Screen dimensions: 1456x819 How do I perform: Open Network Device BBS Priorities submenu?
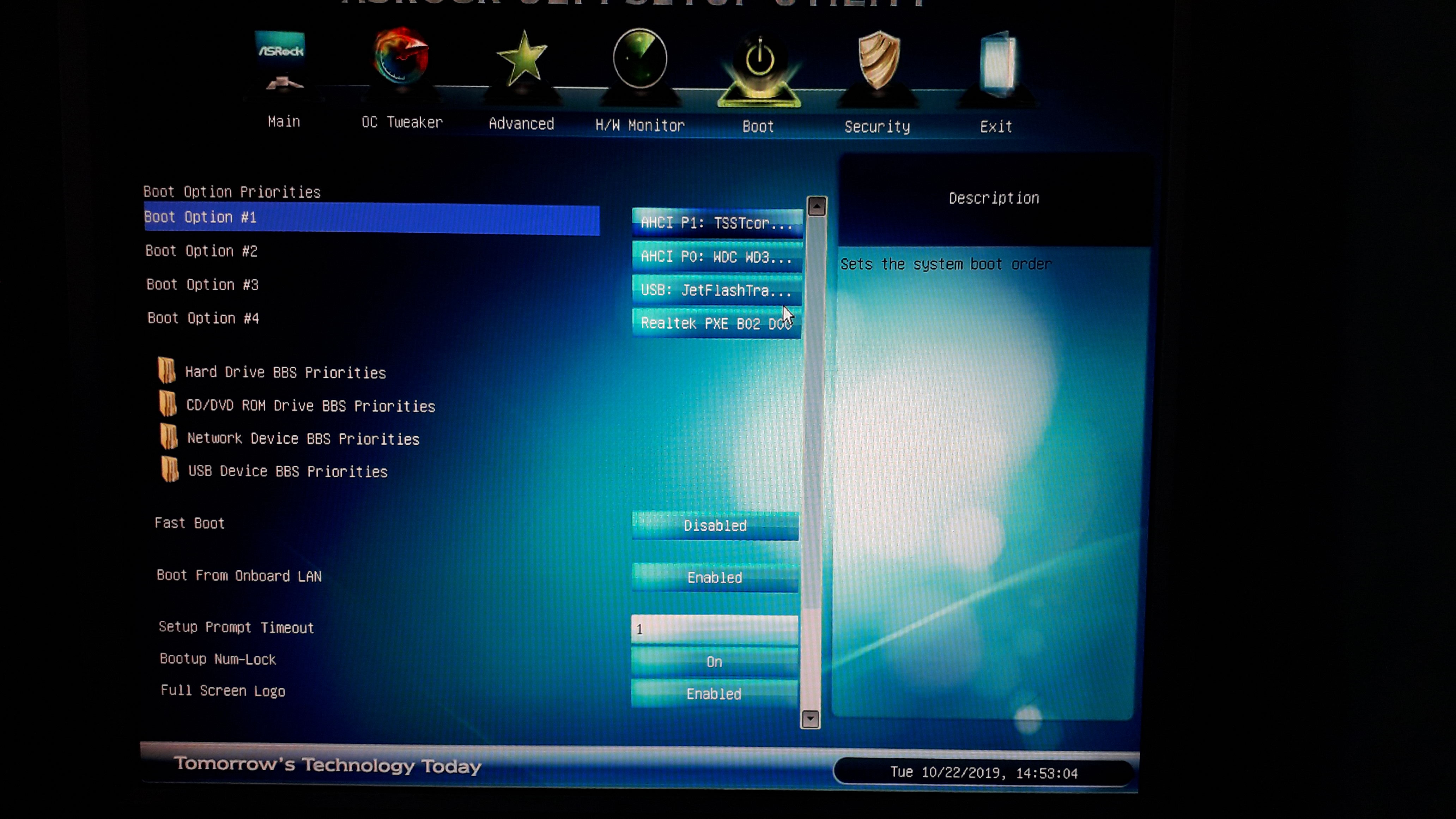[304, 439]
